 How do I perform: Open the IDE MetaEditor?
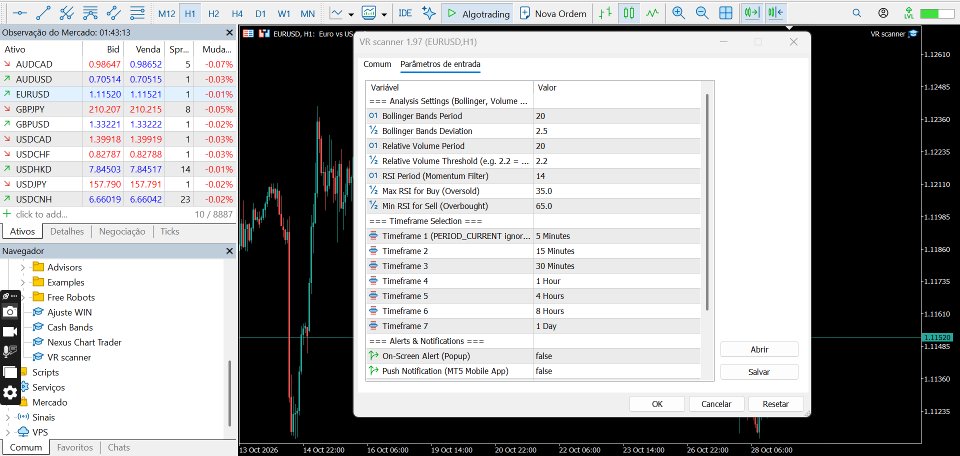coord(405,13)
